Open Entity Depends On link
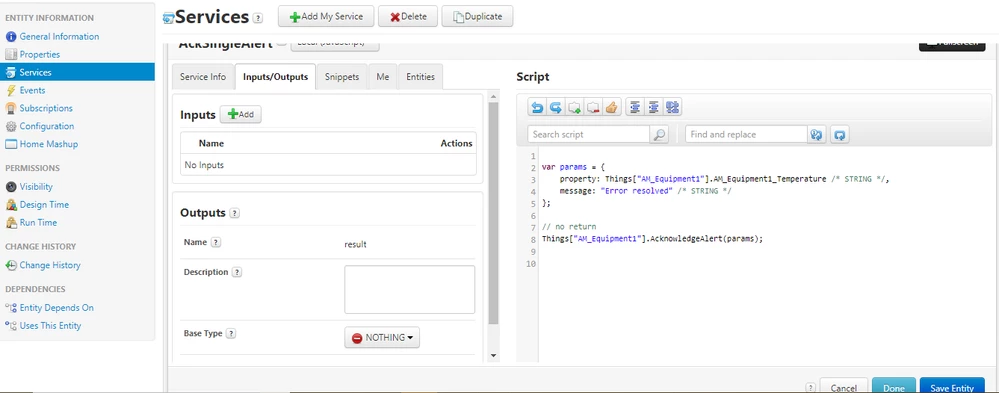The width and height of the screenshot is (999, 393). (57, 308)
